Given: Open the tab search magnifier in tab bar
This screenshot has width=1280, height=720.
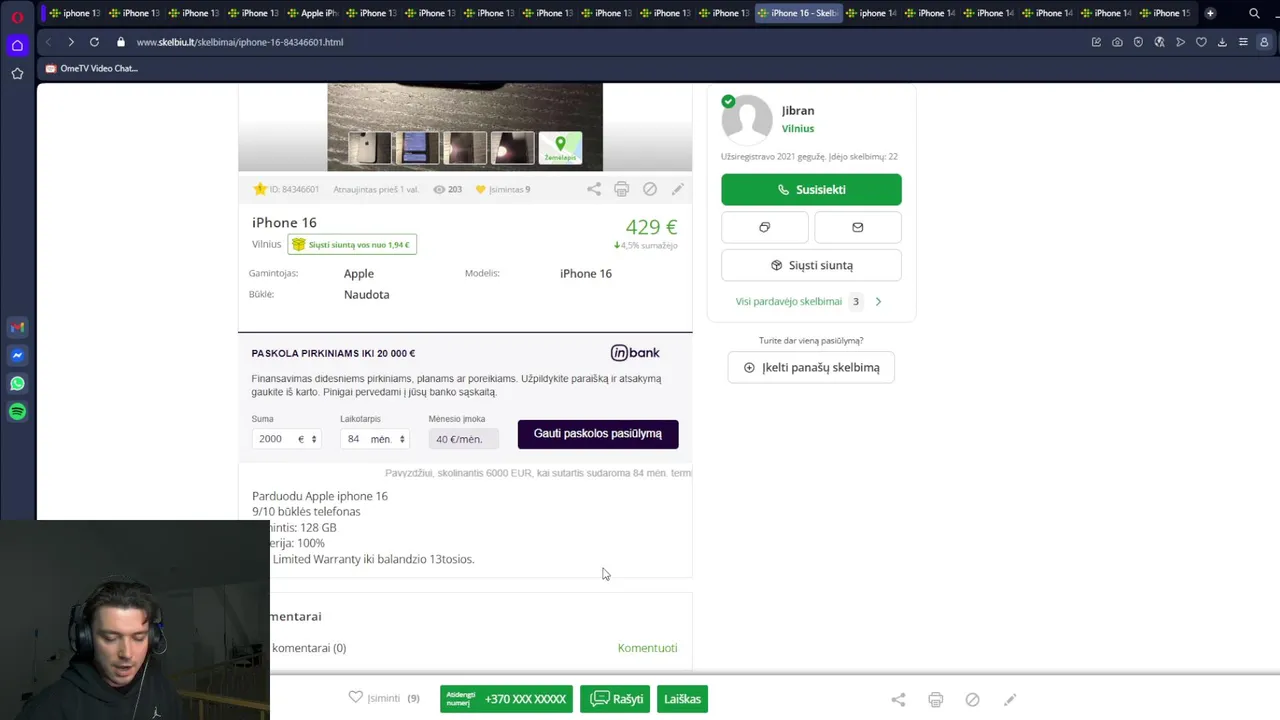Looking at the screenshot, I should pos(1254,13).
